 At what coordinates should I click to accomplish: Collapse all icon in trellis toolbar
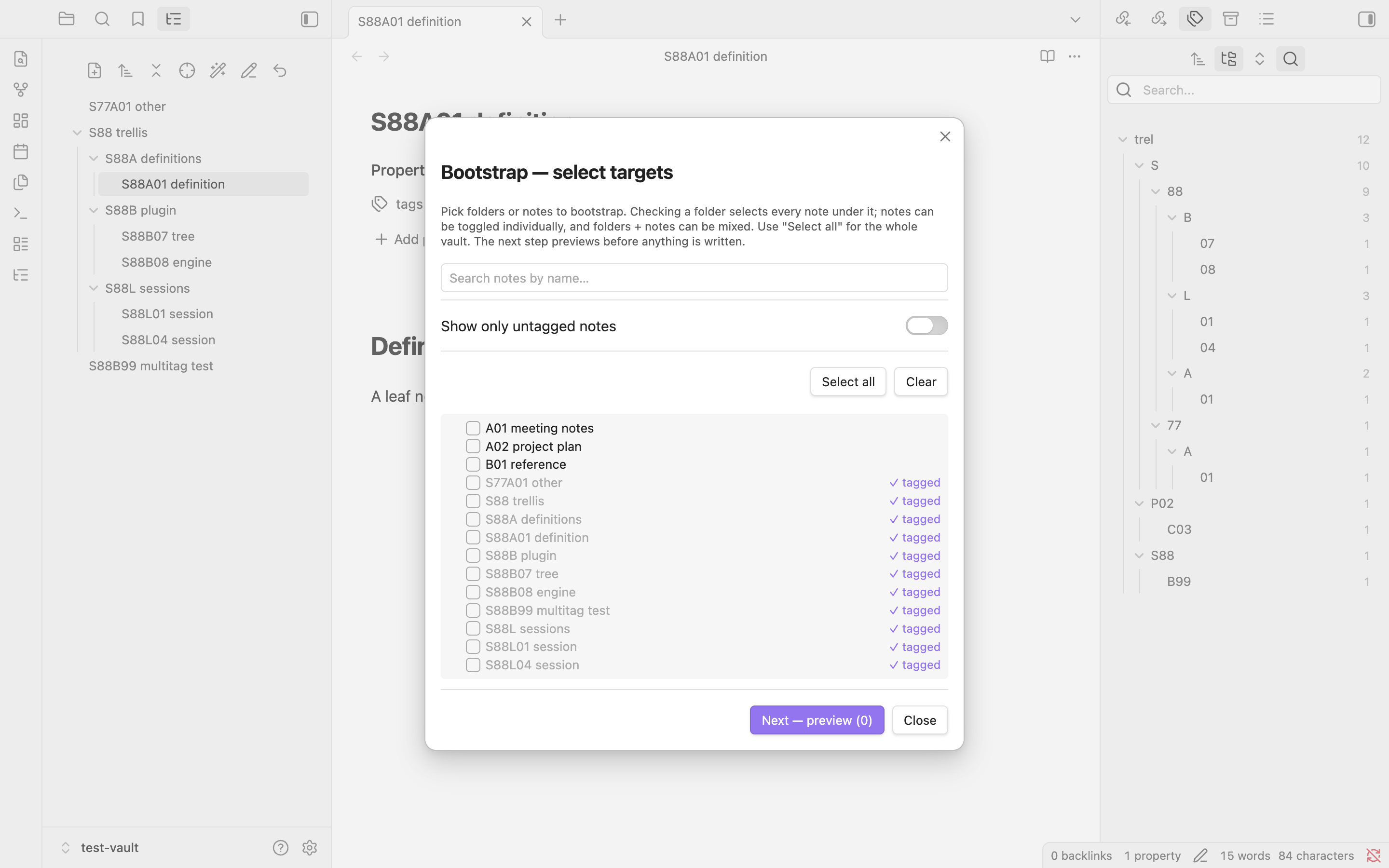click(156, 70)
